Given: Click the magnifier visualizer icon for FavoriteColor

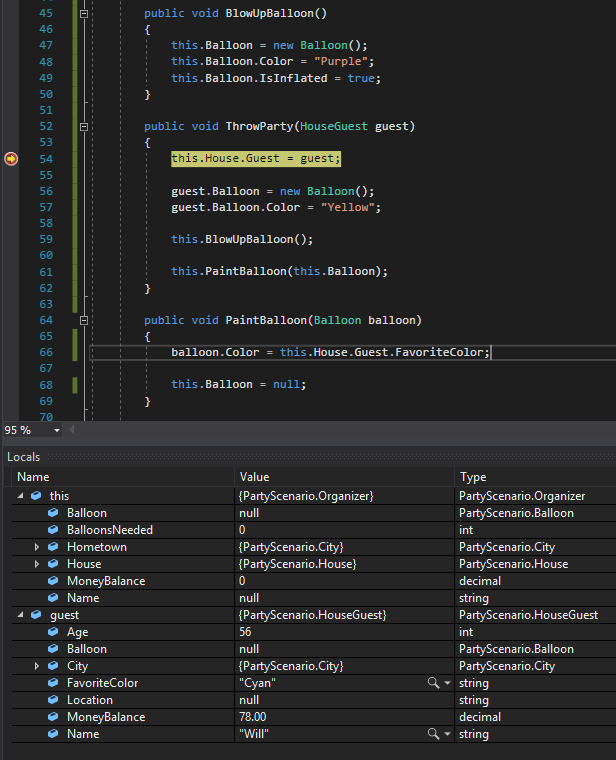Looking at the screenshot, I should click(x=433, y=683).
